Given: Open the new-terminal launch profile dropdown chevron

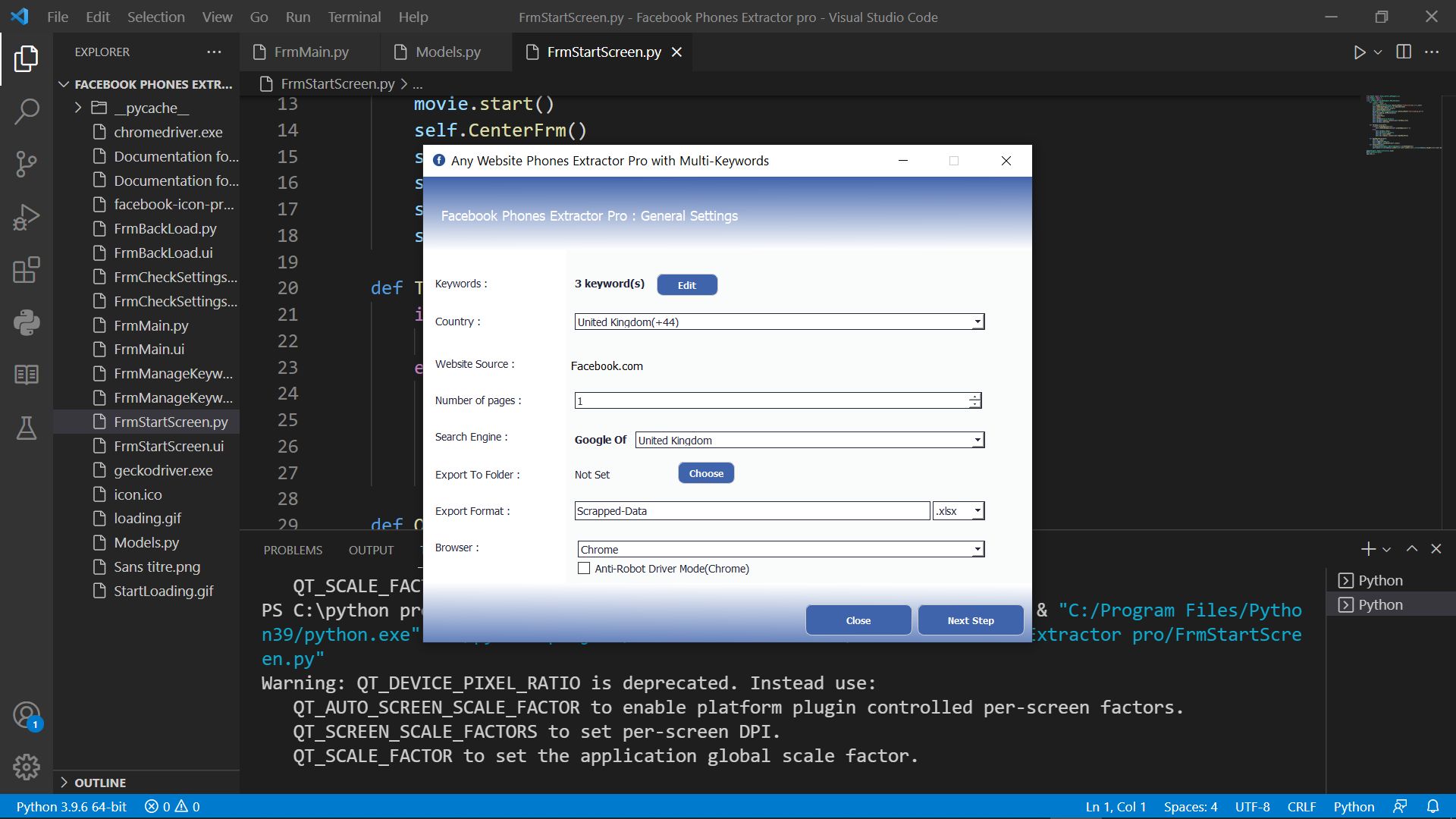Looking at the screenshot, I should pyautogui.click(x=1387, y=549).
